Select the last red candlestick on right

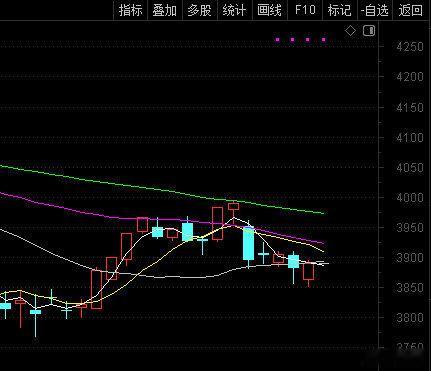[x=309, y=272]
